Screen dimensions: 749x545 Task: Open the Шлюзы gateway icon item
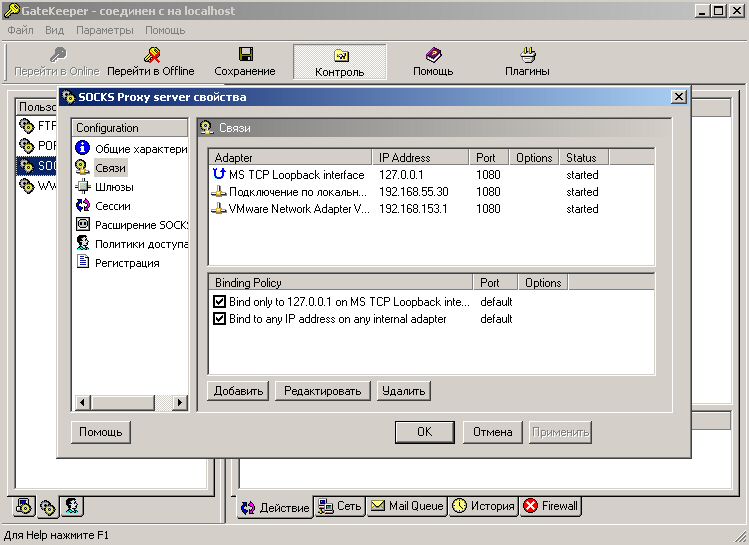[x=83, y=186]
